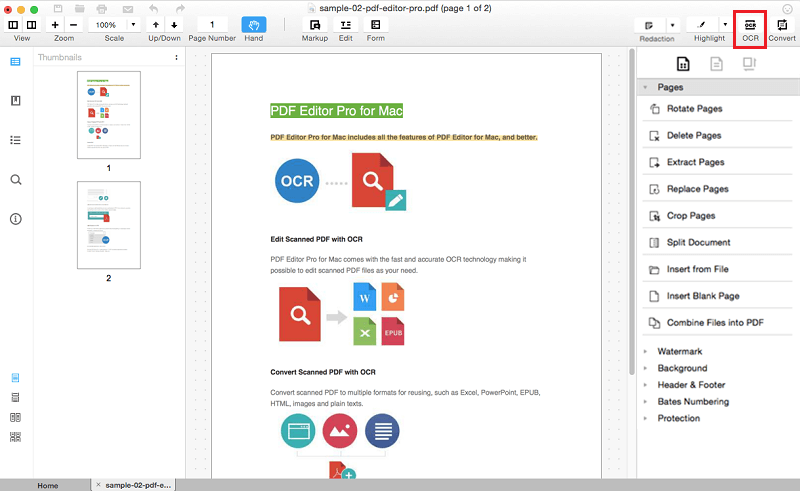Click the page number field

tap(212, 24)
